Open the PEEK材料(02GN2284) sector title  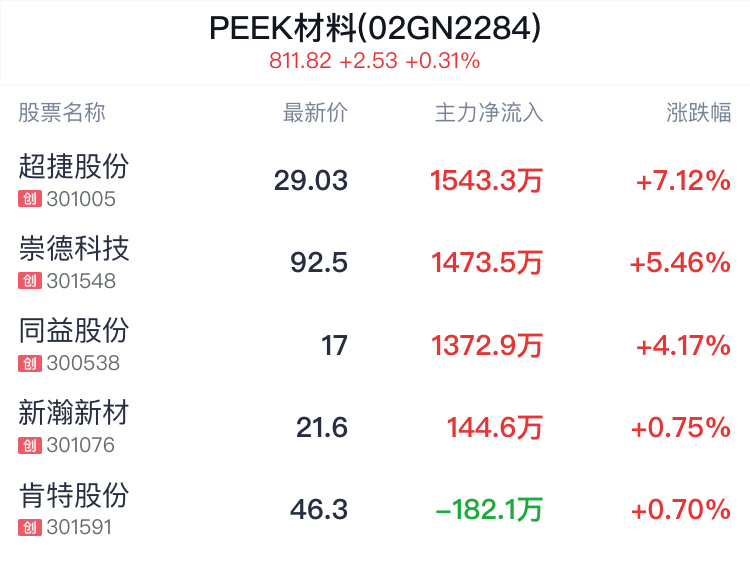coord(375,28)
